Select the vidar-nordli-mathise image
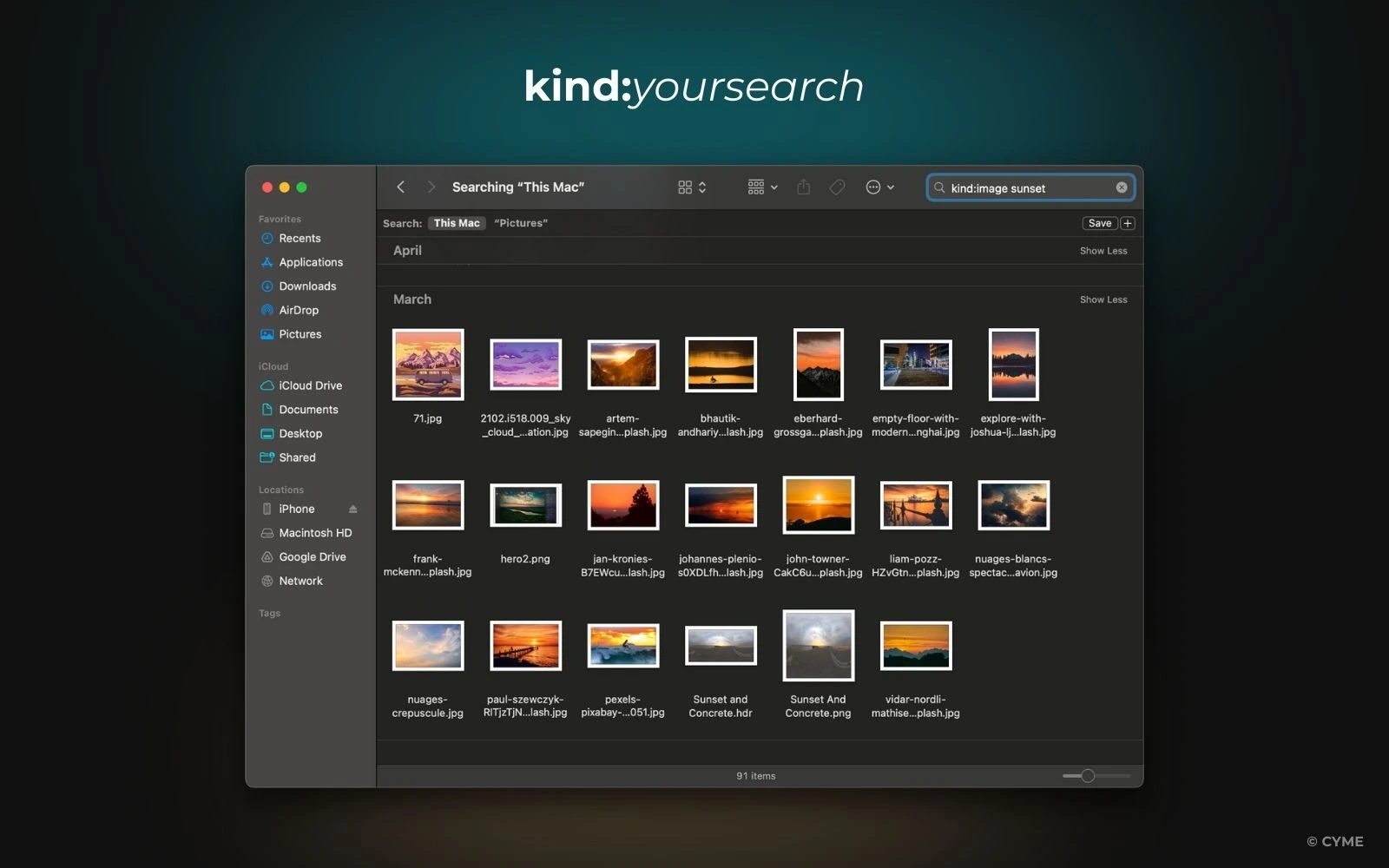The image size is (1389, 868). coord(916,646)
